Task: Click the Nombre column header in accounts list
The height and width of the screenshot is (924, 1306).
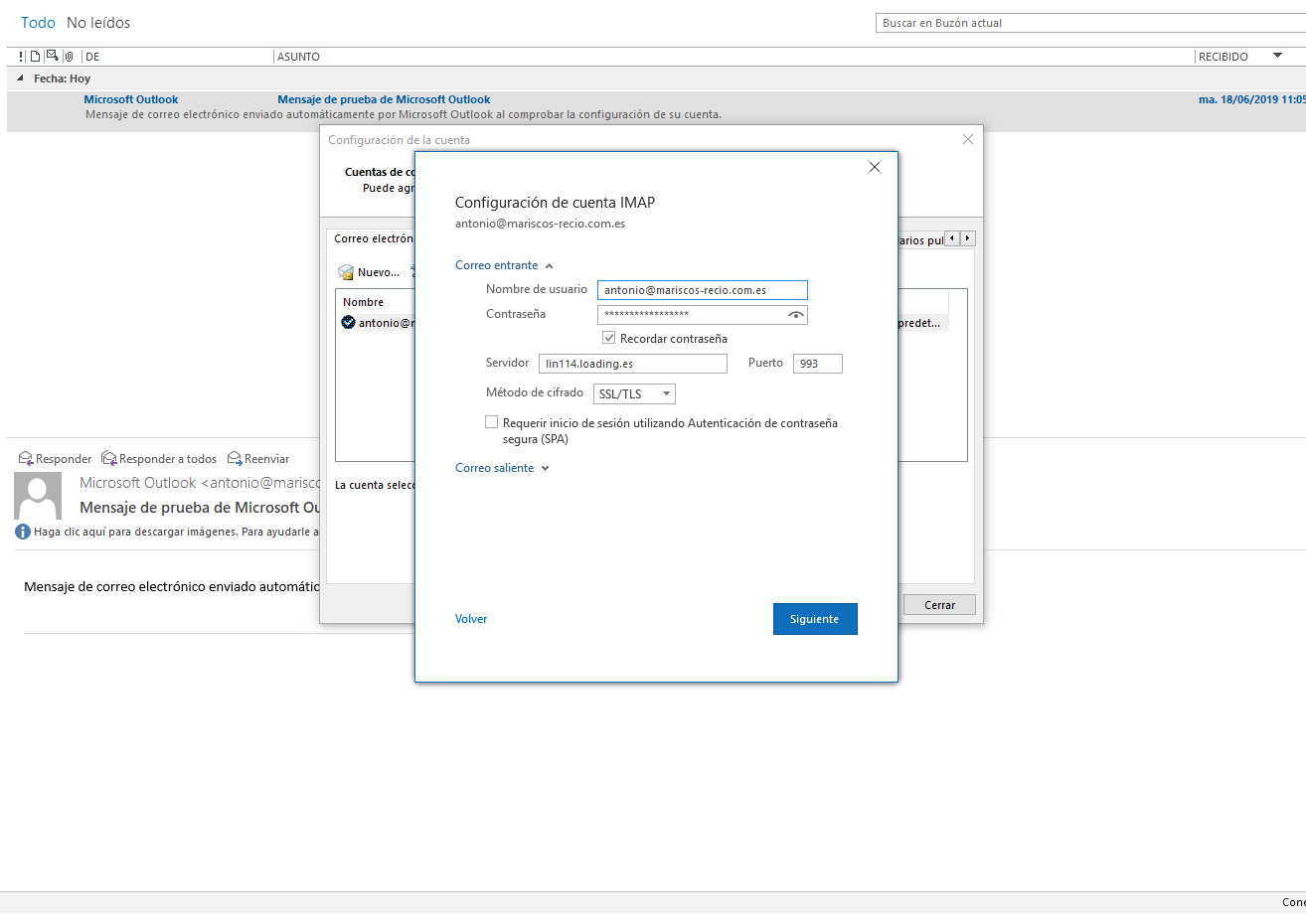Action: point(364,302)
